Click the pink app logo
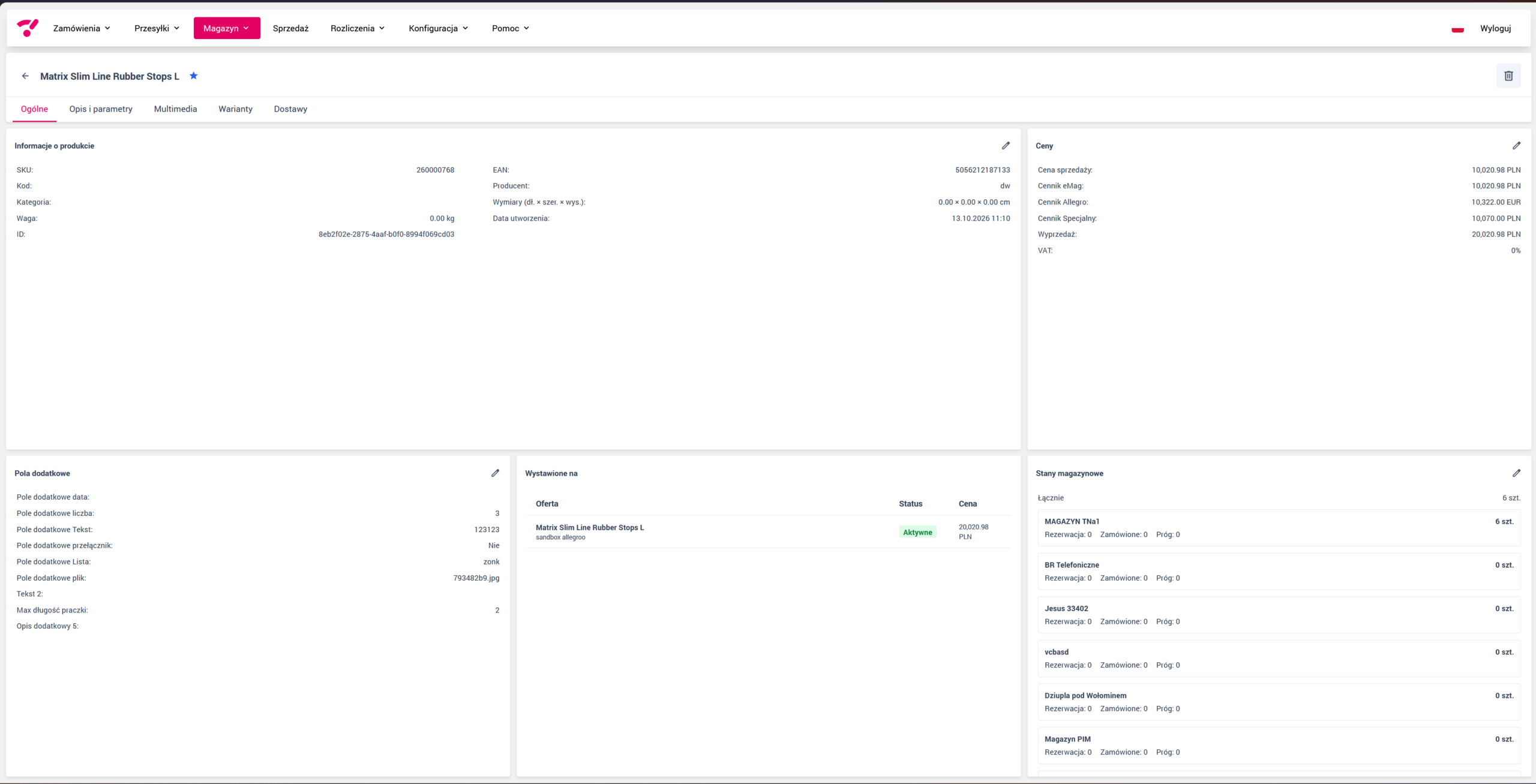The image size is (1536, 784). (28, 28)
